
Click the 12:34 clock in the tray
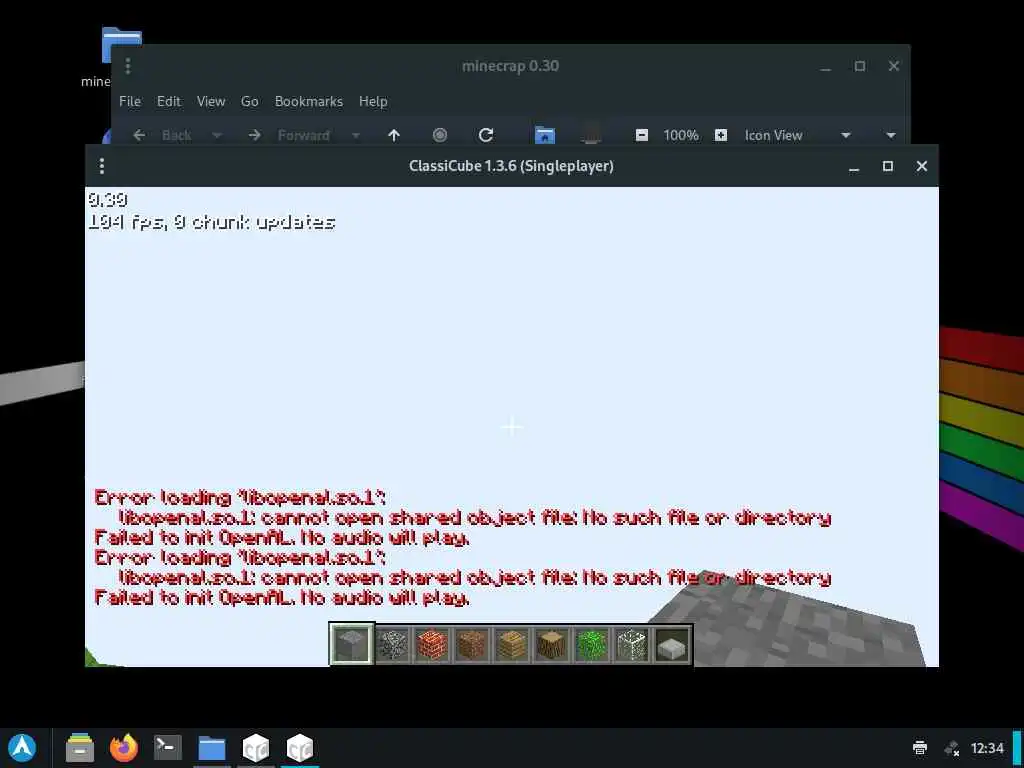click(987, 748)
